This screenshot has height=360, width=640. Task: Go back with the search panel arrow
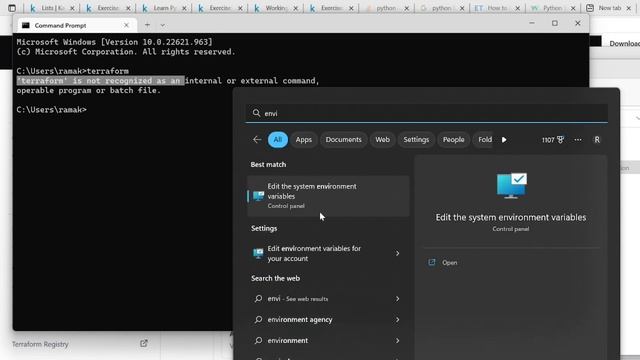click(257, 140)
